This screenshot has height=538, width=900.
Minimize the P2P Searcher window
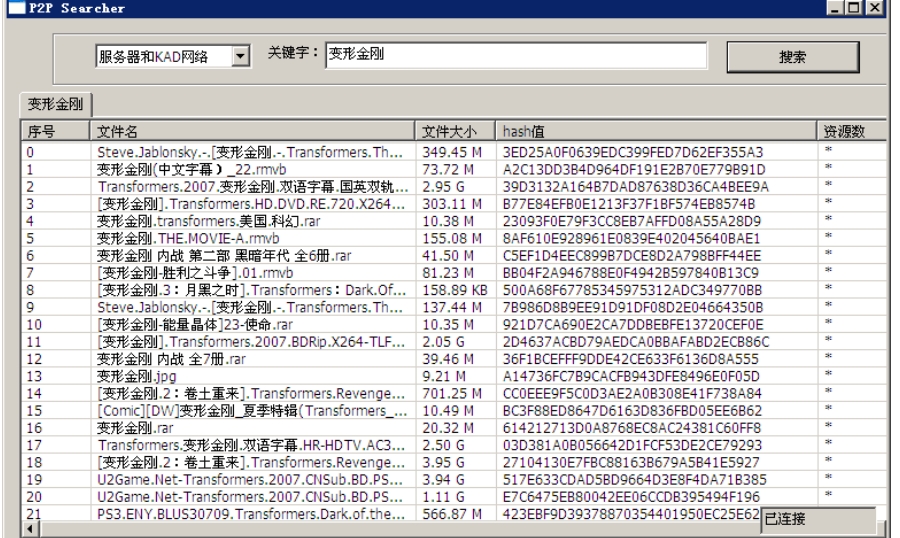pos(835,8)
